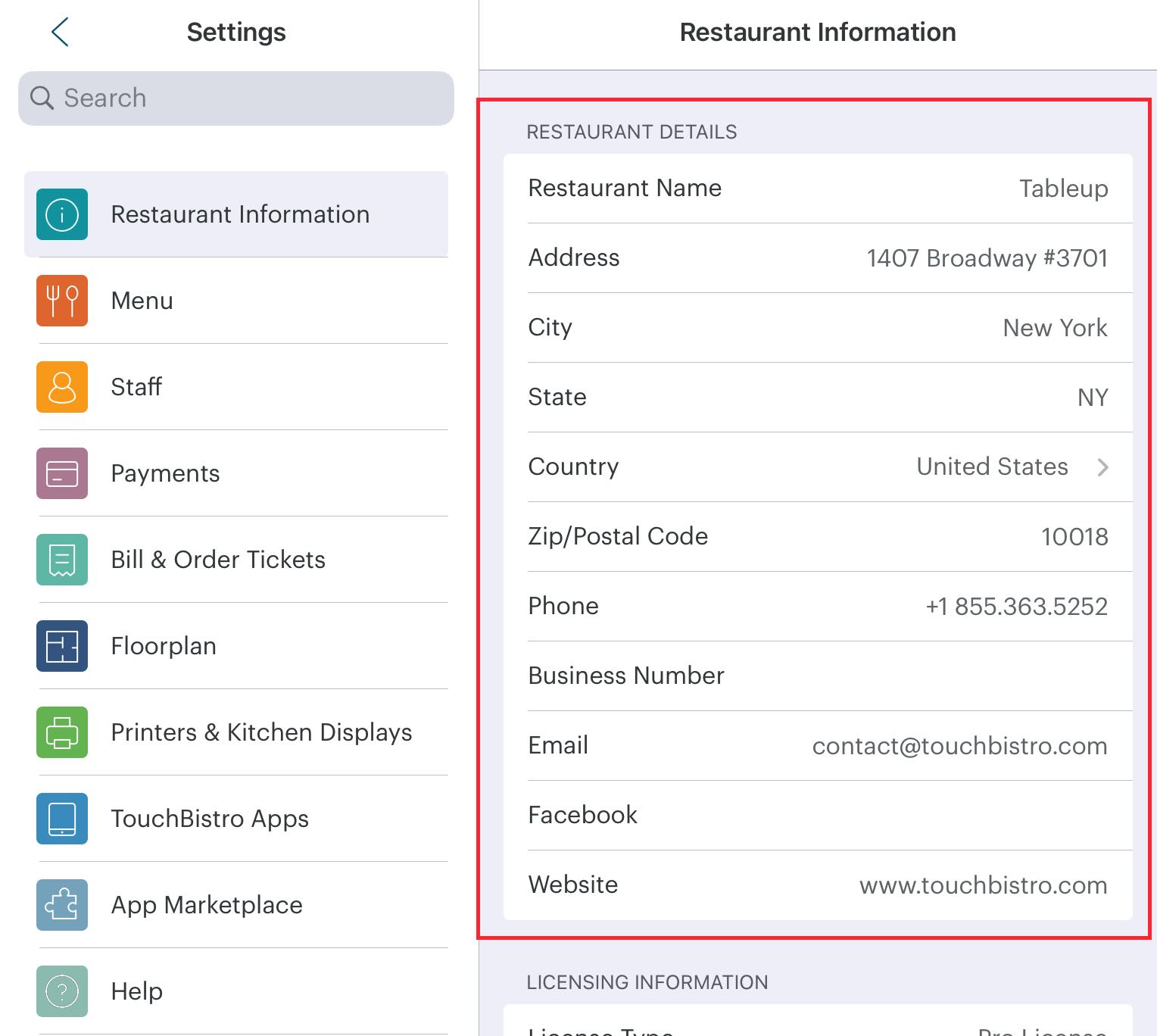The image size is (1157, 1036).
Task: Click the Menu fork and spoon icon
Action: point(62,301)
